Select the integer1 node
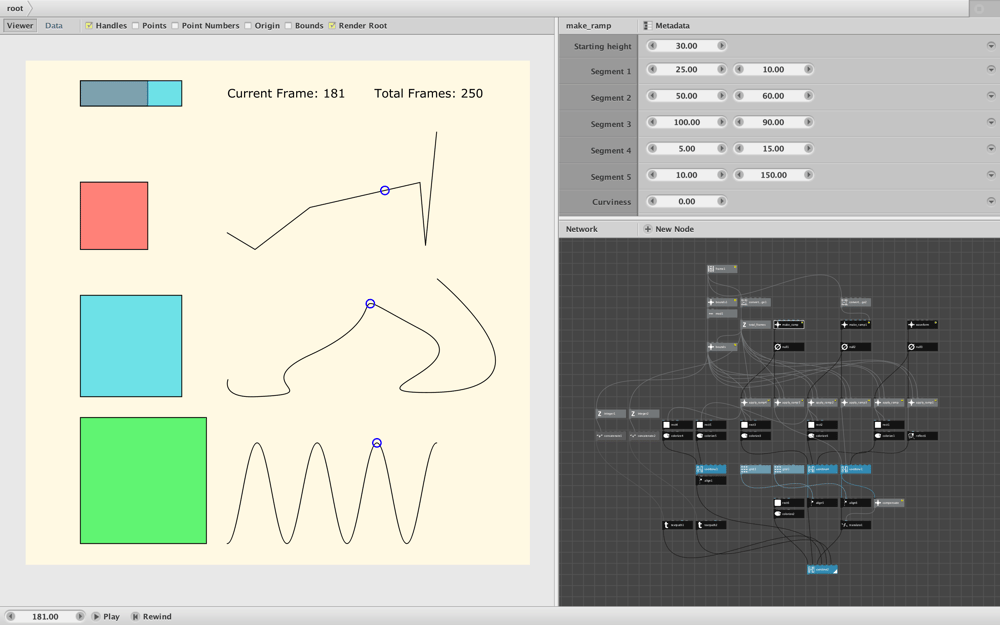 tap(610, 414)
